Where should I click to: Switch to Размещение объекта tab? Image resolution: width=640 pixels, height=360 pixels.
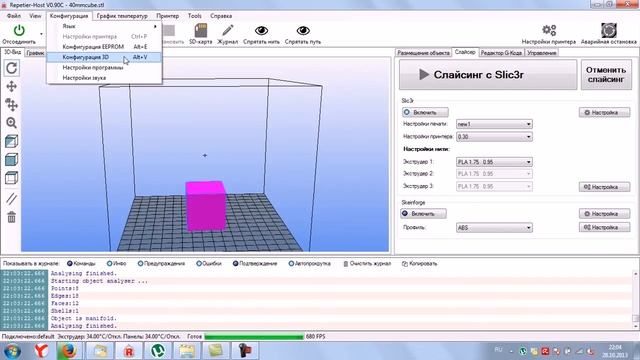(x=423, y=53)
